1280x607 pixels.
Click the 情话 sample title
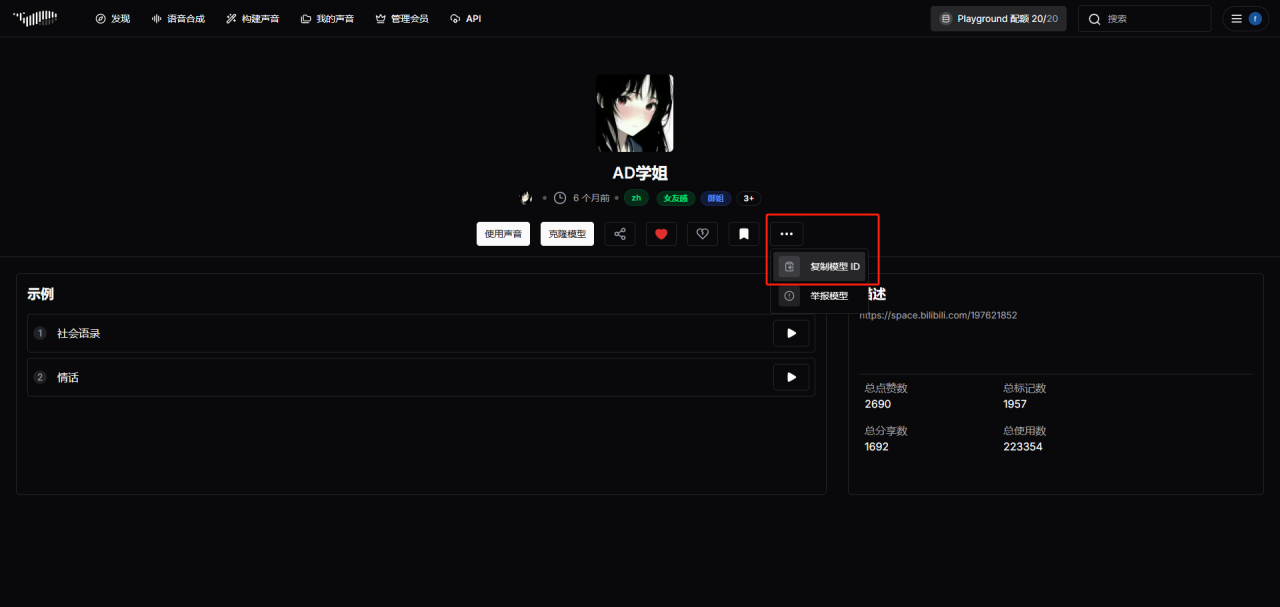[68, 378]
